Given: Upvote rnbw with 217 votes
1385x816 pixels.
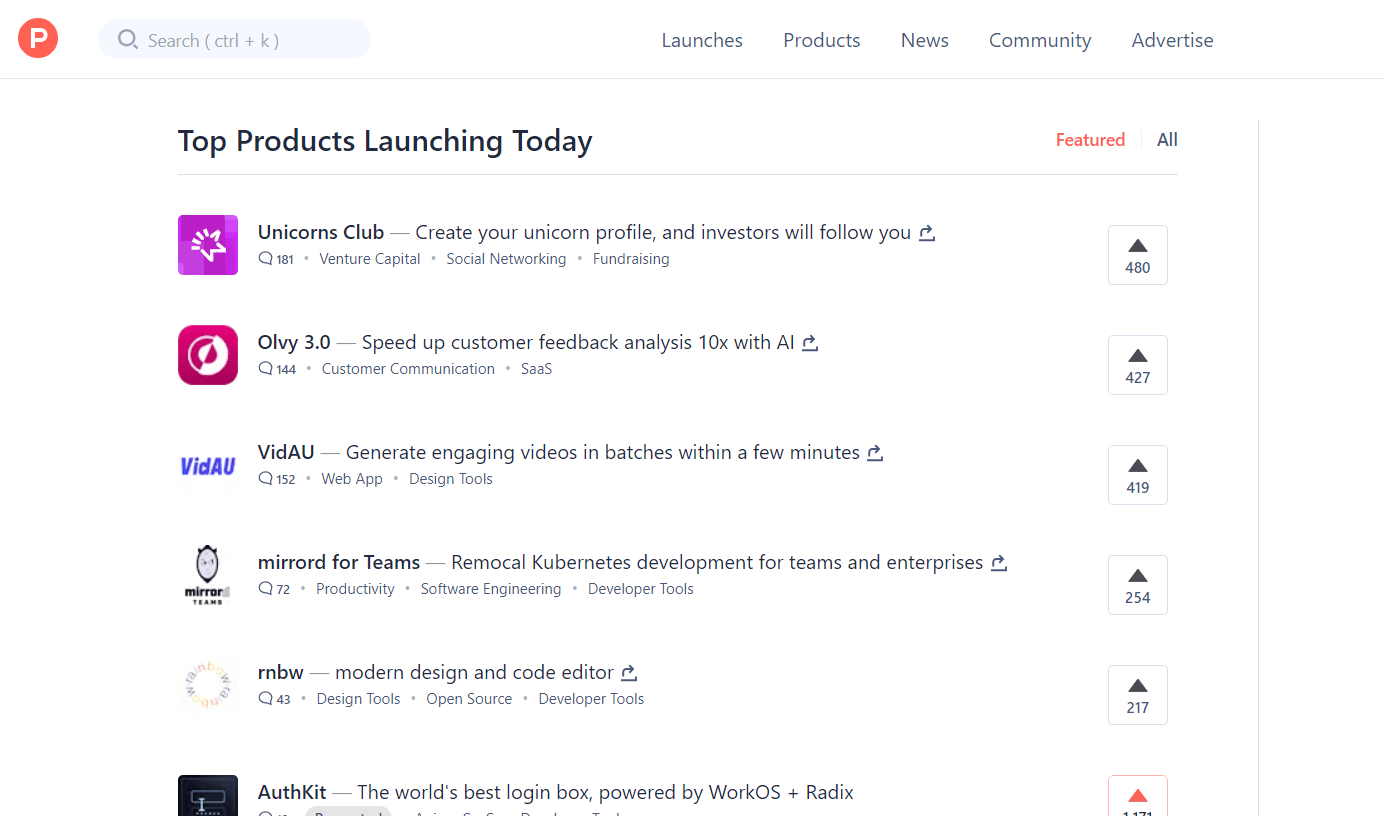Looking at the screenshot, I should pos(1138,695).
